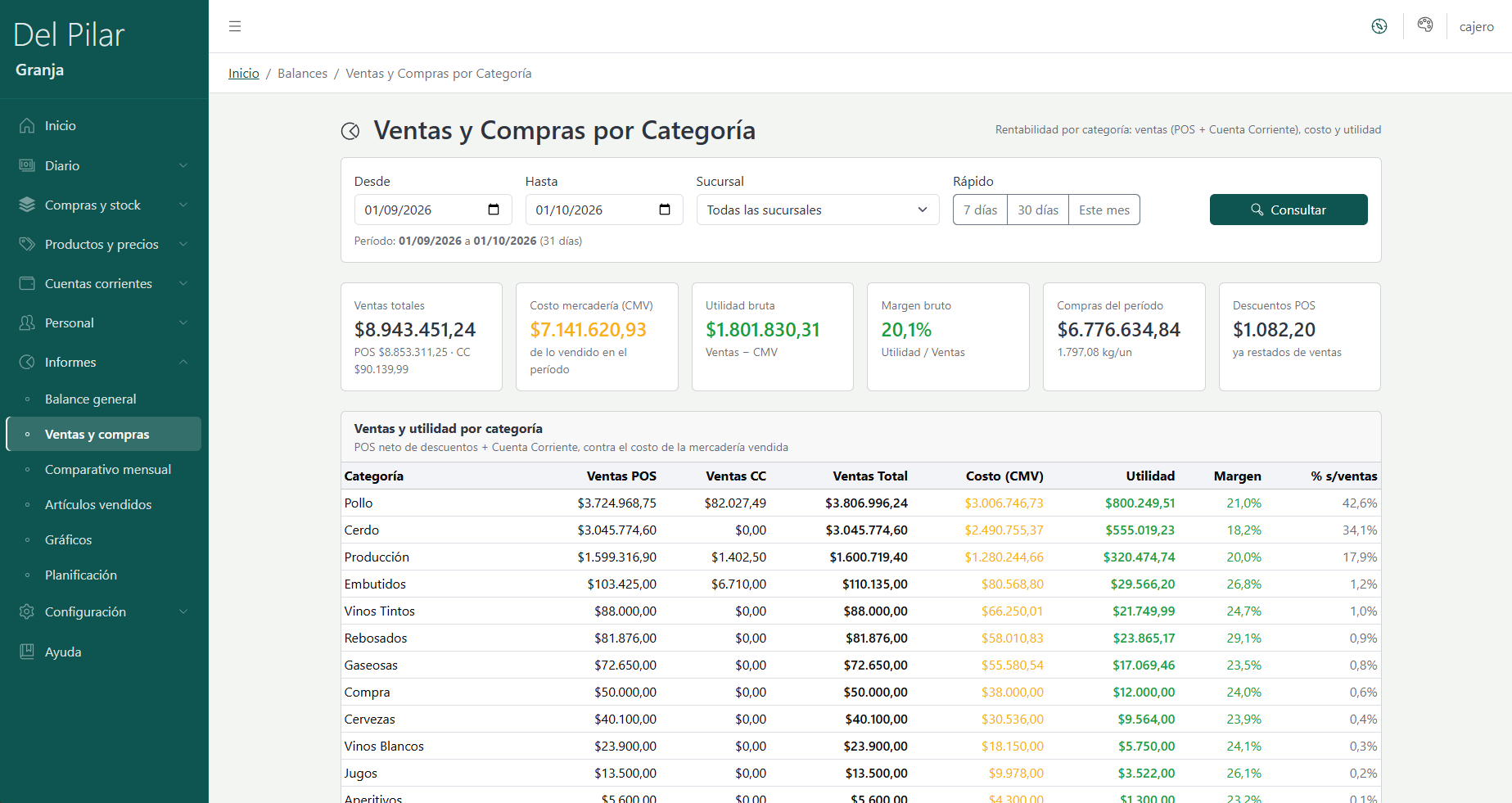Click the Cuentas corrientes wallet icon
Screen dimensions: 1512x803
[x=27, y=283]
